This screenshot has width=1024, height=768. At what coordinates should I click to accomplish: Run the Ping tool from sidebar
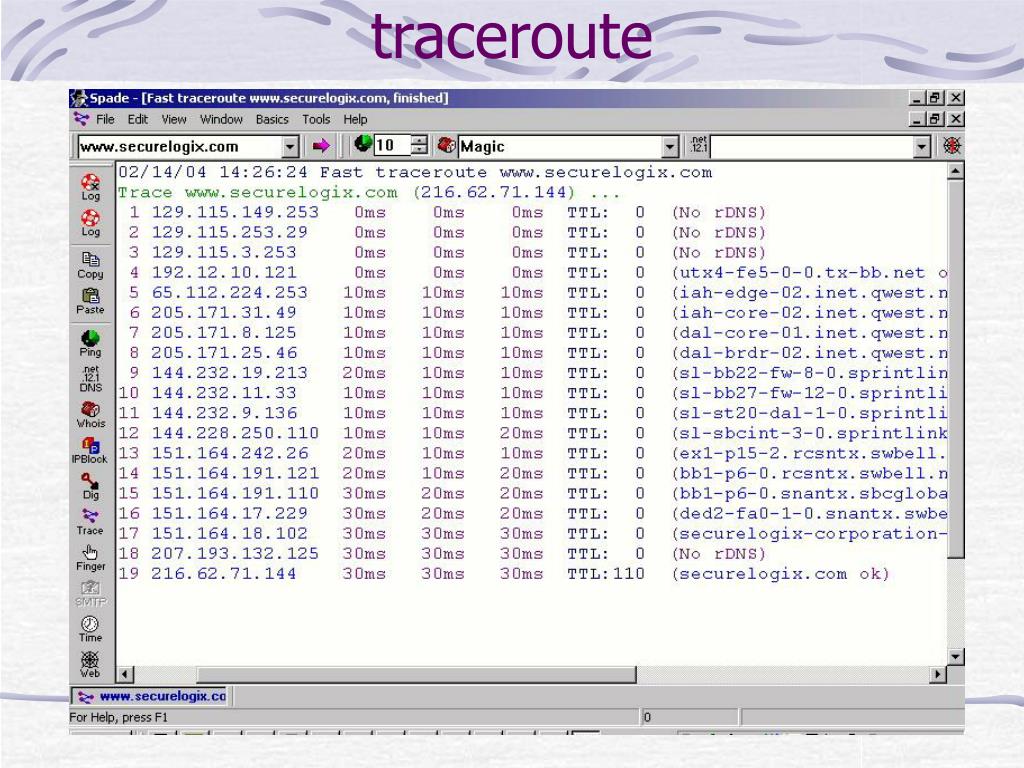pos(90,344)
